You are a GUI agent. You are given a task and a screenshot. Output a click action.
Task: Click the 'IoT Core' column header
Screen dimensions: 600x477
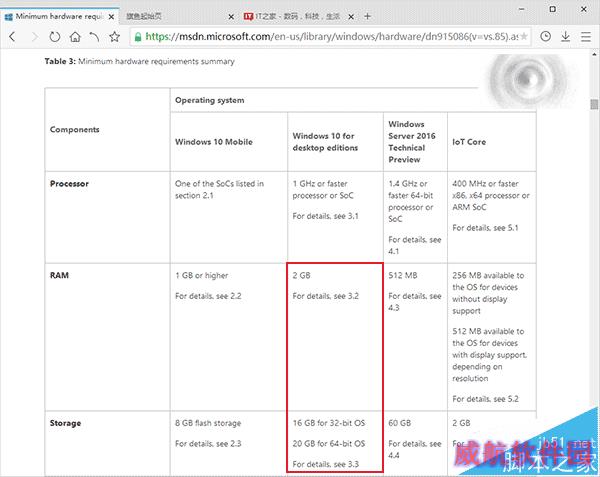(469, 142)
